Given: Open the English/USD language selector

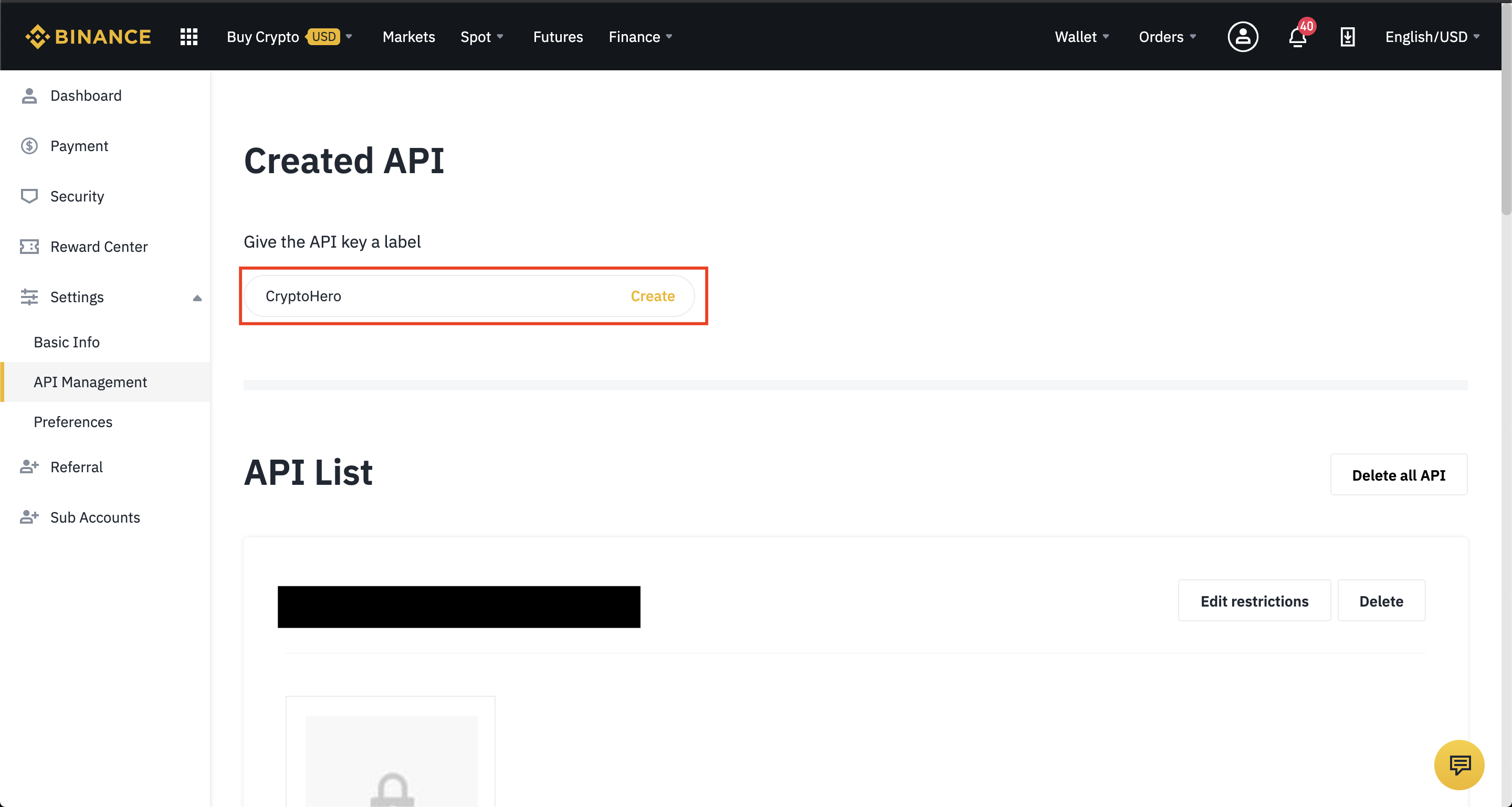Looking at the screenshot, I should [x=1432, y=37].
